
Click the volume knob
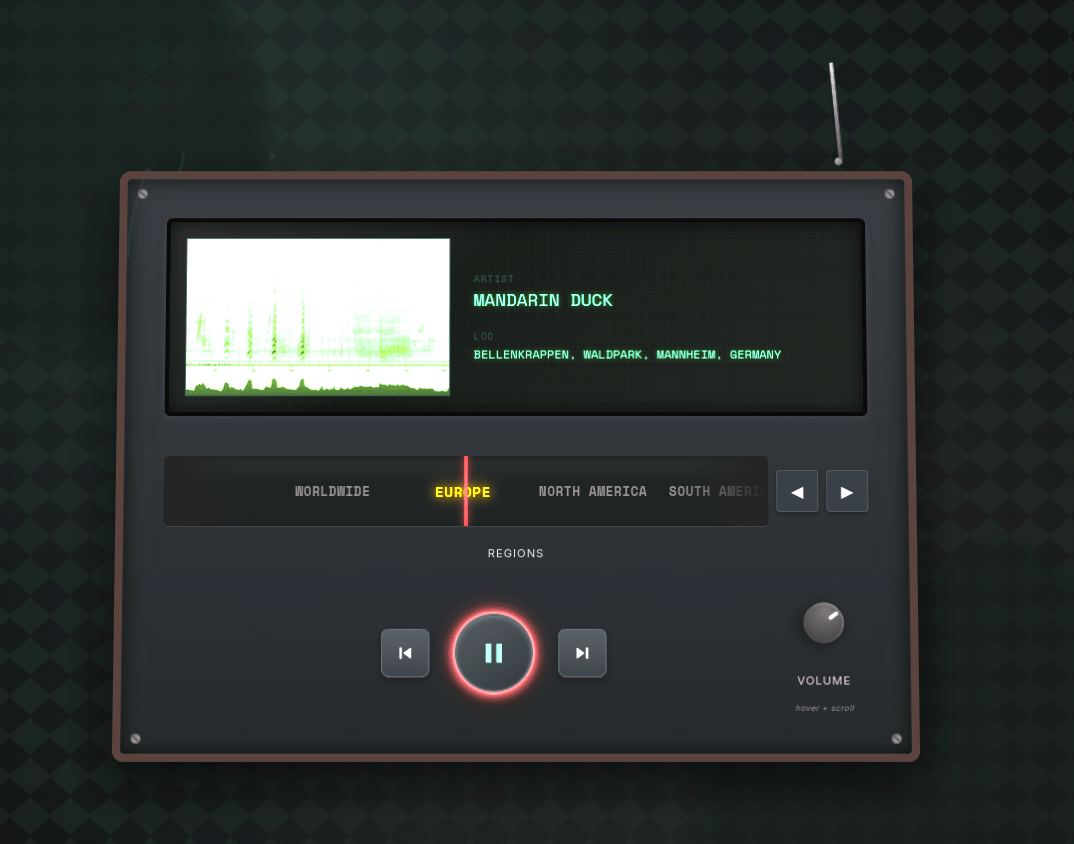pyautogui.click(x=823, y=623)
